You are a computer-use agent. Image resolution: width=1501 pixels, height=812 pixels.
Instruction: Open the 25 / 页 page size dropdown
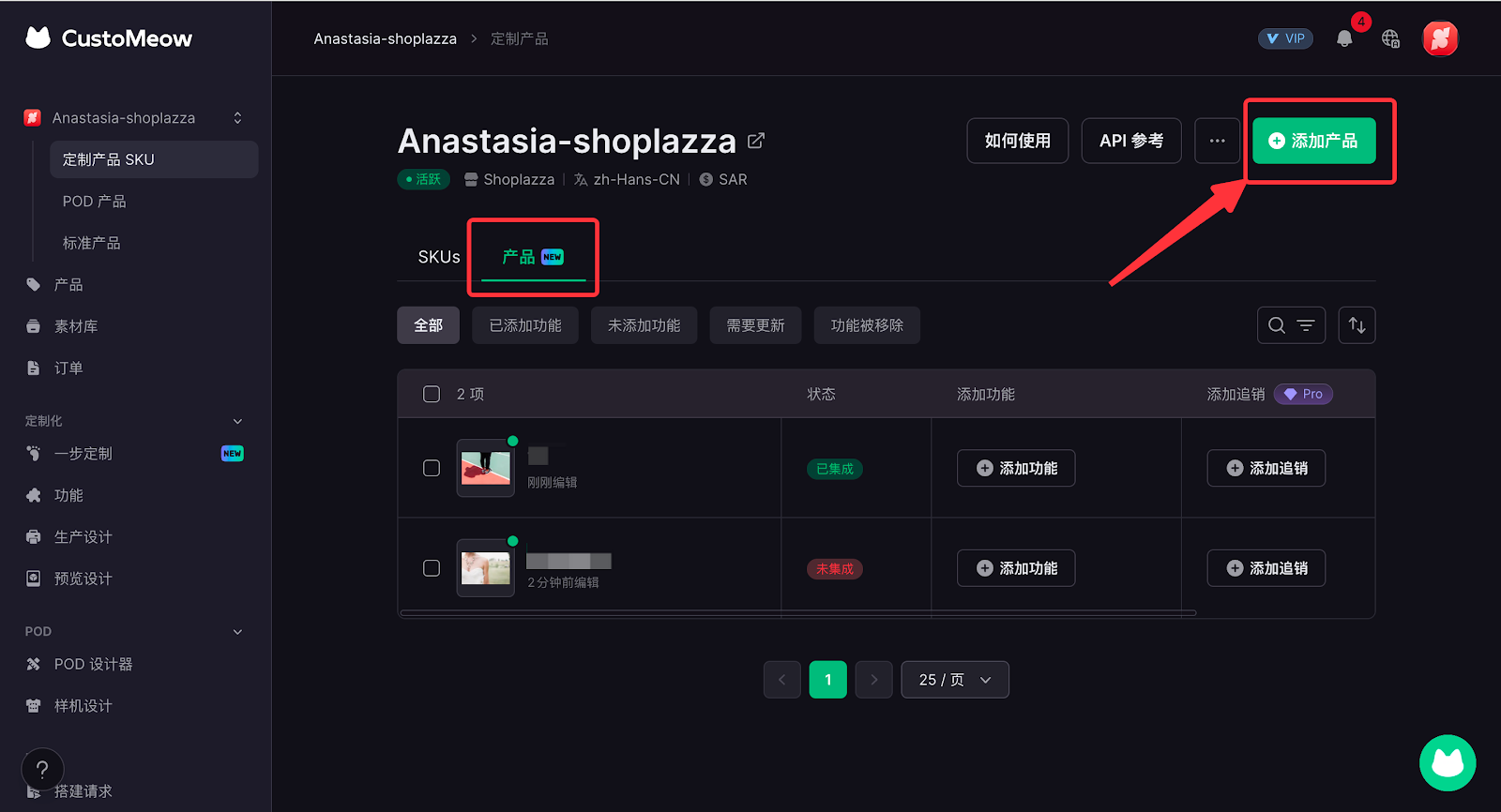pos(954,680)
